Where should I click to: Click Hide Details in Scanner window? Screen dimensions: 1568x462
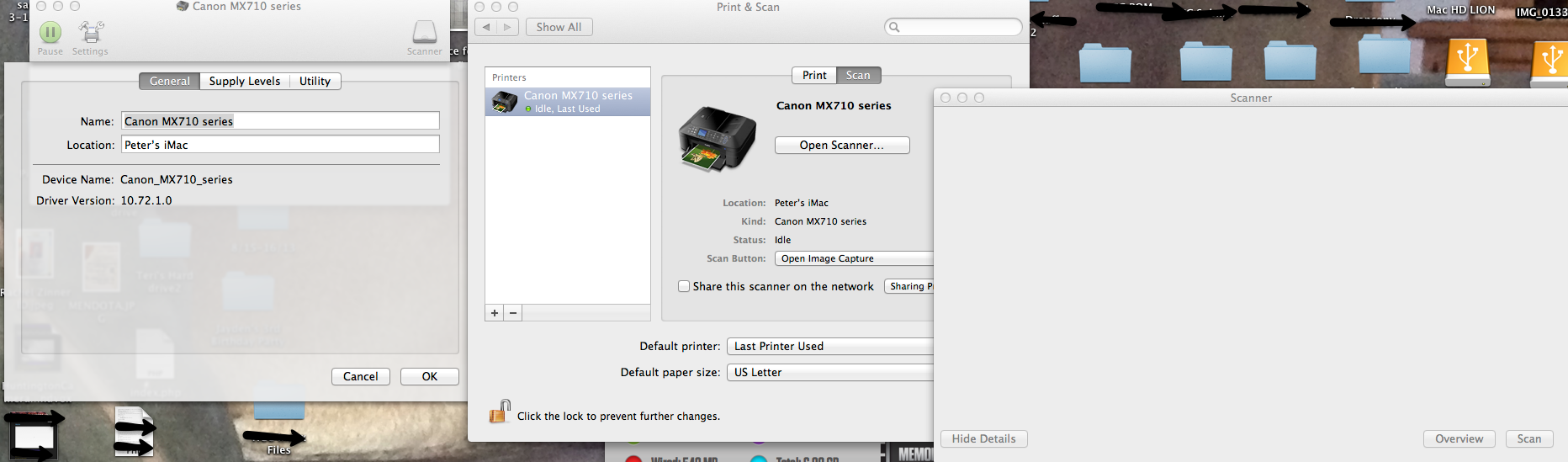tap(984, 438)
